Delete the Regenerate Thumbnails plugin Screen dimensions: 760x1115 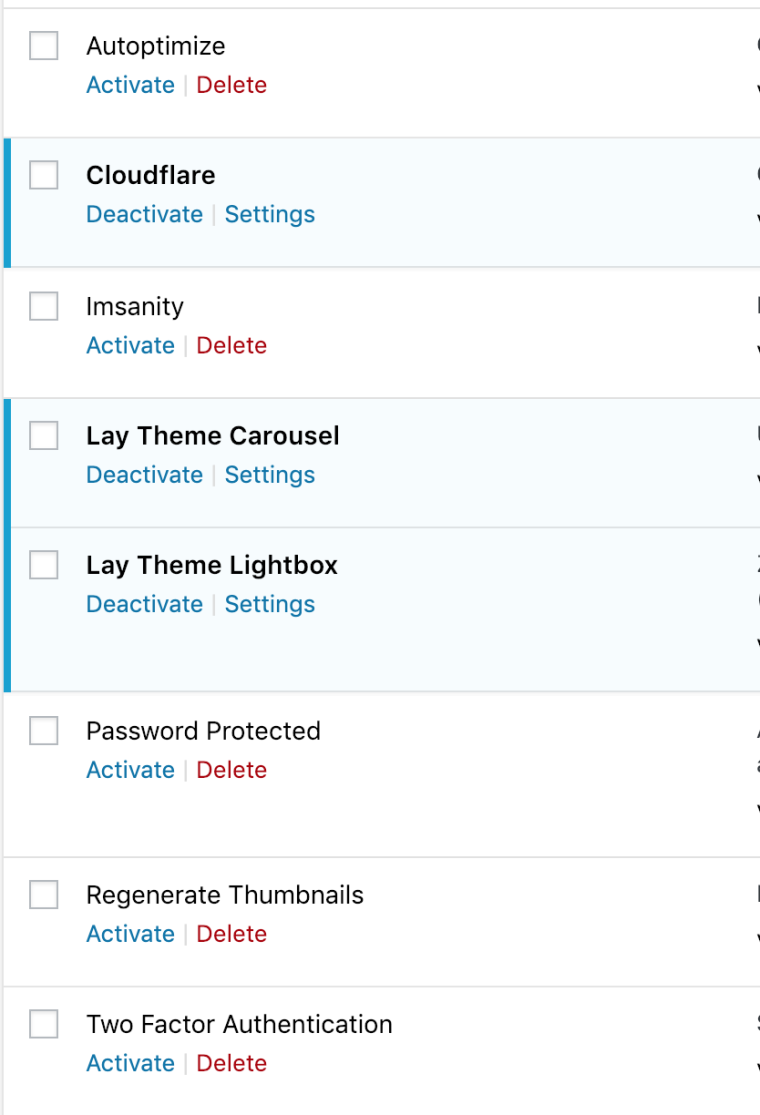click(231, 934)
